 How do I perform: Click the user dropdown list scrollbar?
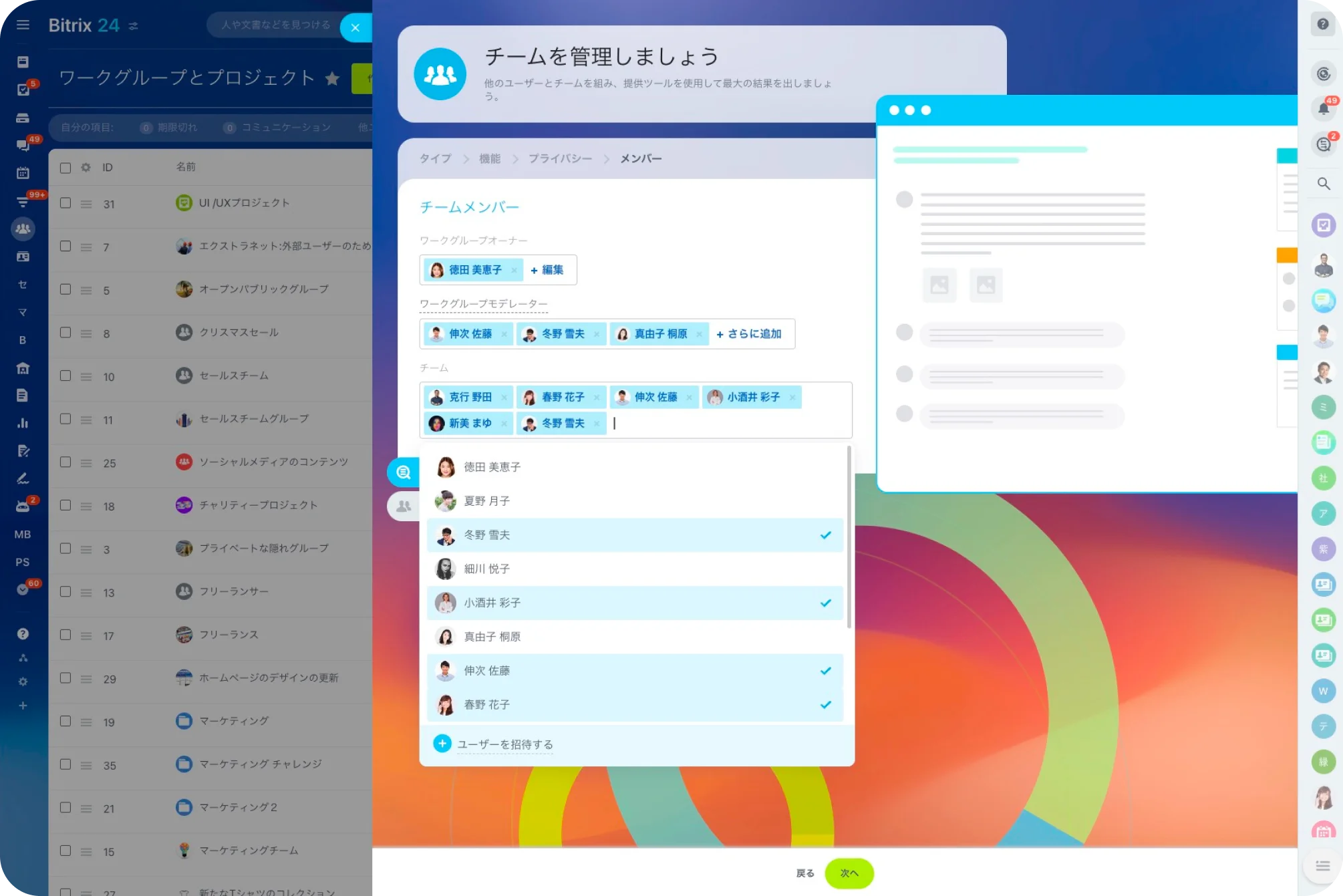(x=849, y=539)
